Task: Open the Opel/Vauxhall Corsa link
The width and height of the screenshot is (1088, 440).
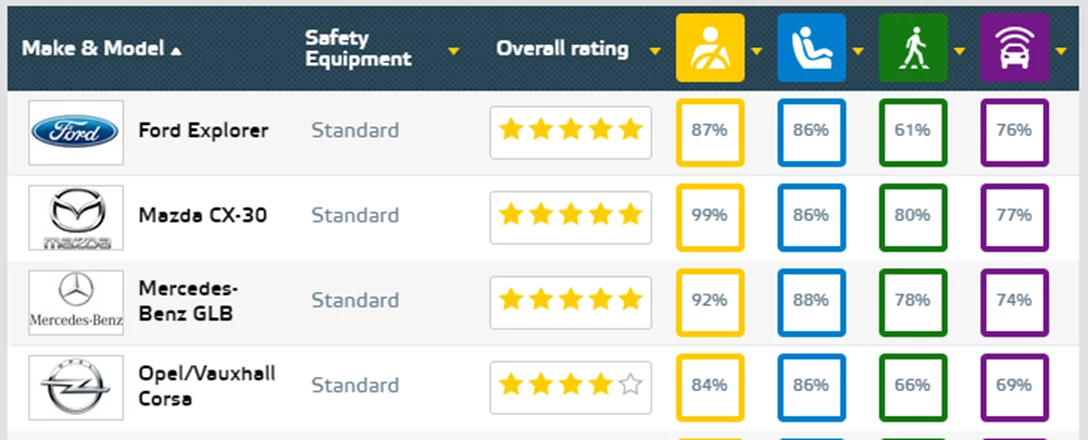Action: click(207, 386)
